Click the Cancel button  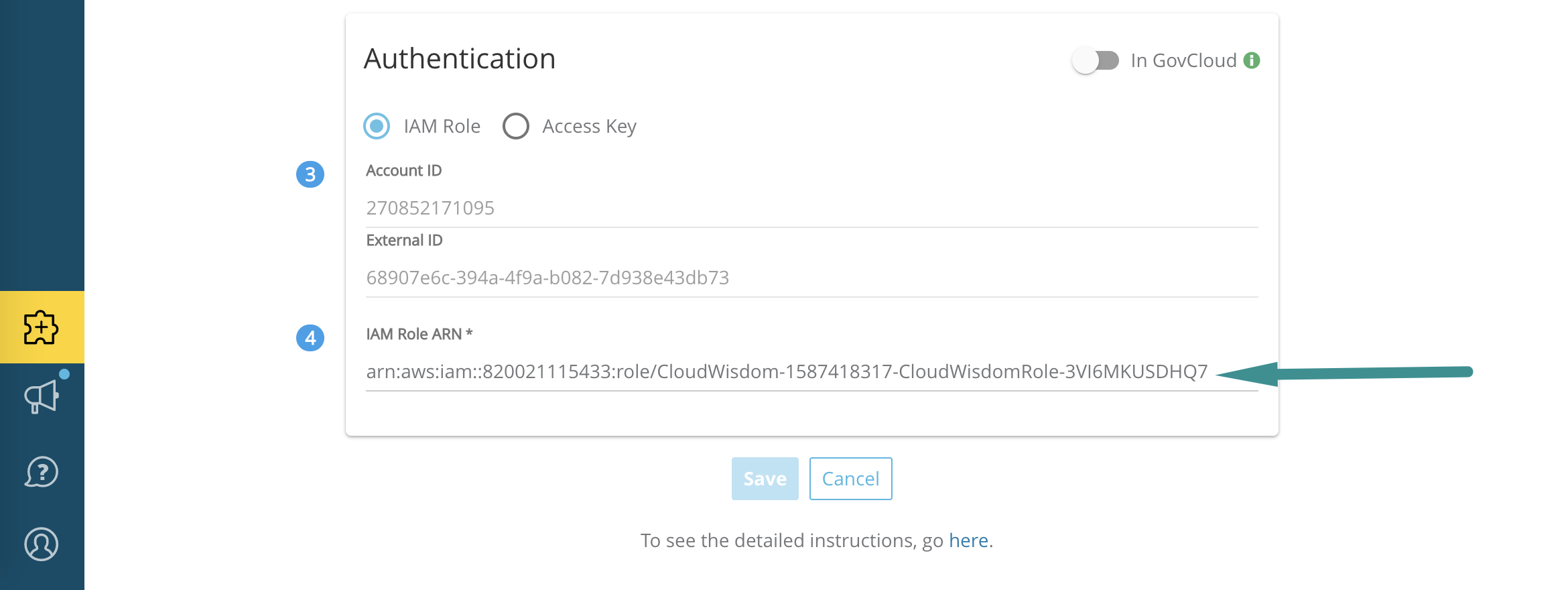[851, 479]
